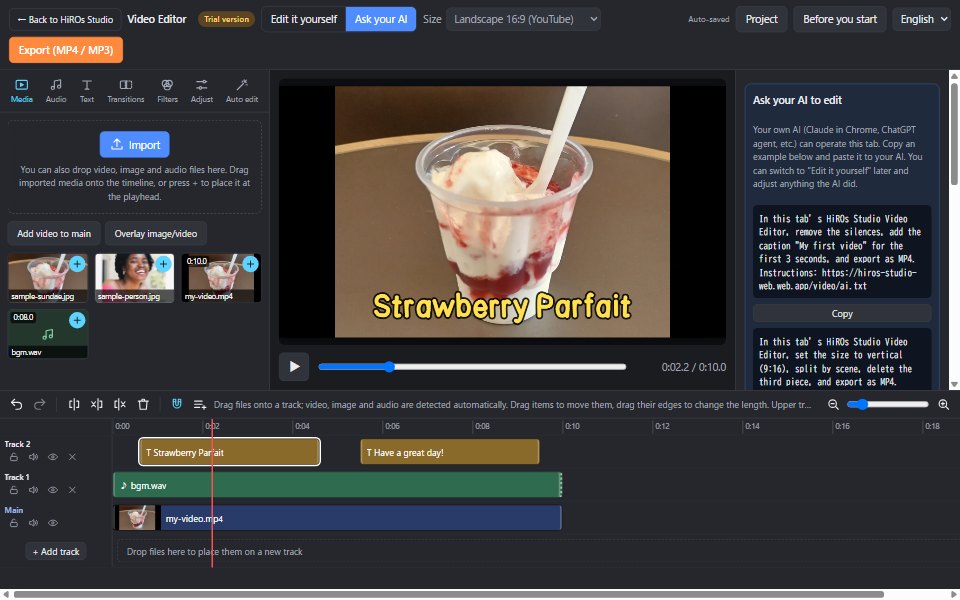This screenshot has width=960, height=600.
Task: Toggle the magnet snapping icon
Action: [x=176, y=404]
